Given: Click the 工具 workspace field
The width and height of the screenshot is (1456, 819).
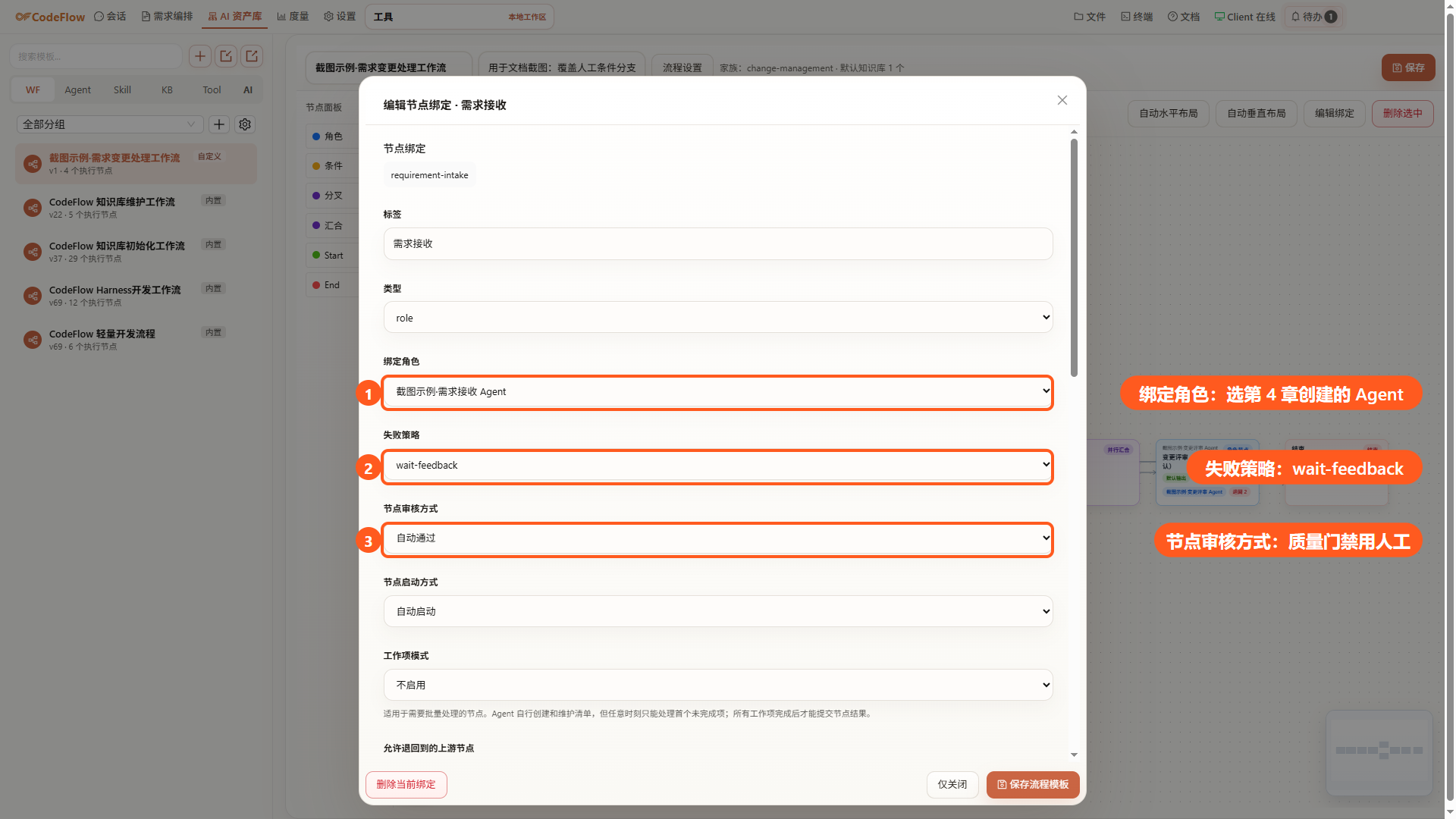Looking at the screenshot, I should [460, 17].
